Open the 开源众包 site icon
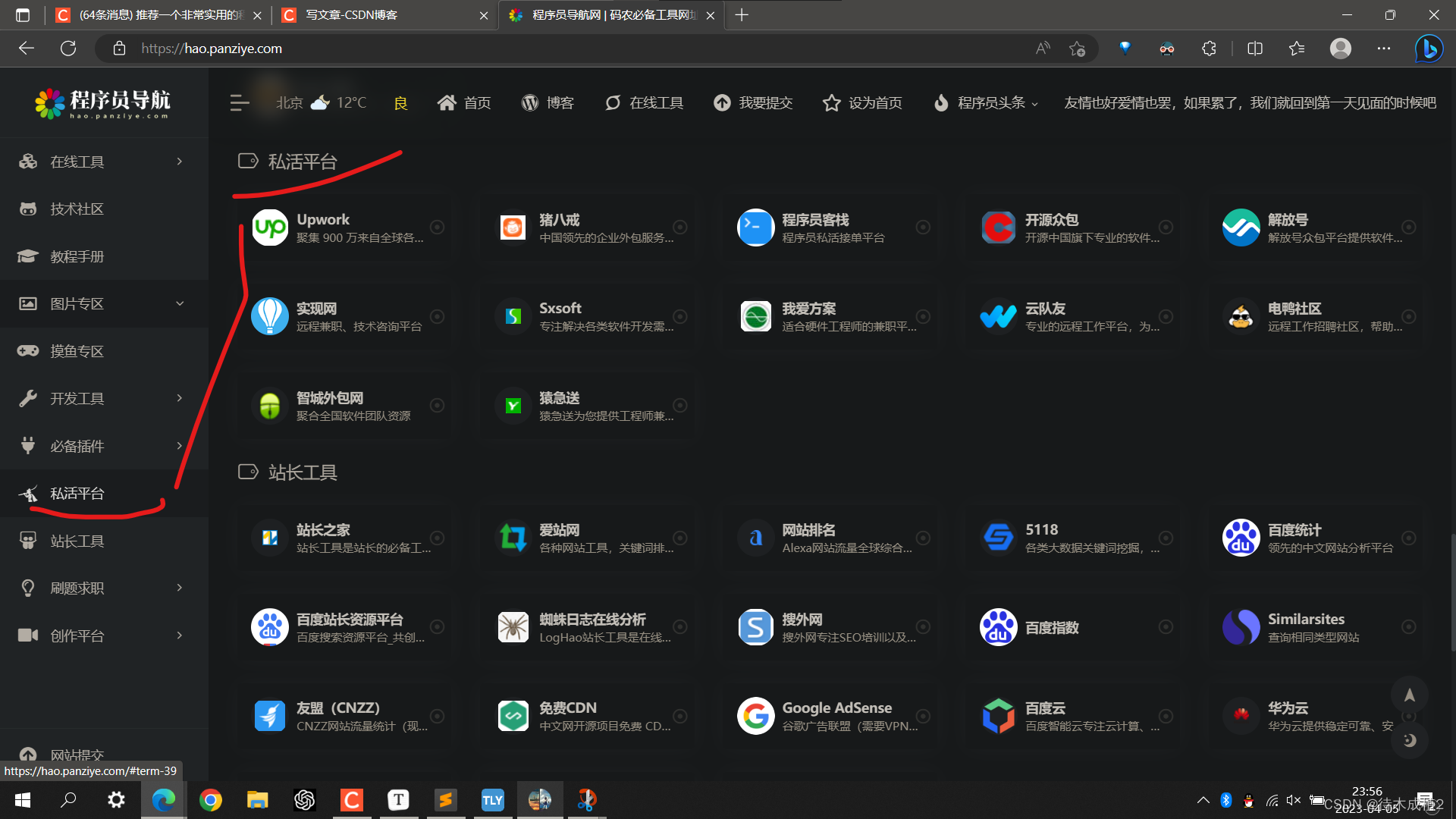Image resolution: width=1456 pixels, height=819 pixels. (998, 227)
